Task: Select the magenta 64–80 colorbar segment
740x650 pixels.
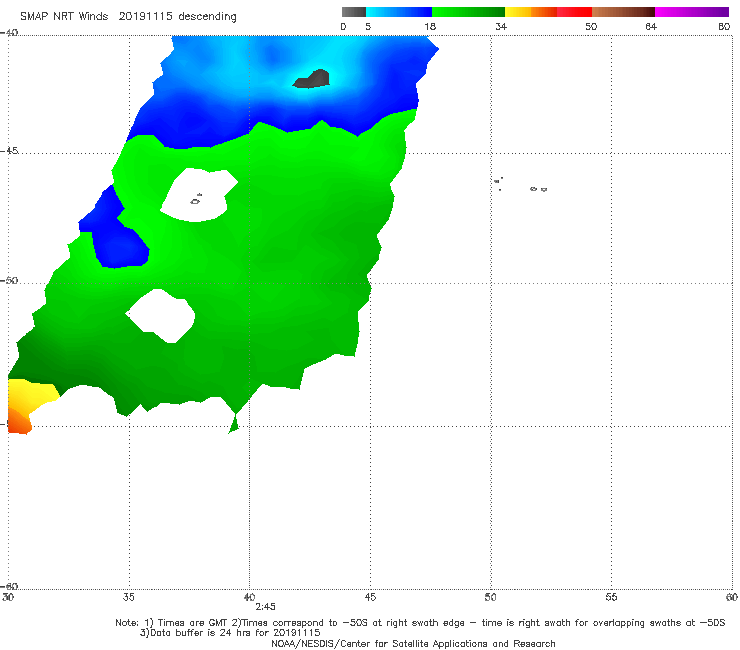Action: coord(692,12)
